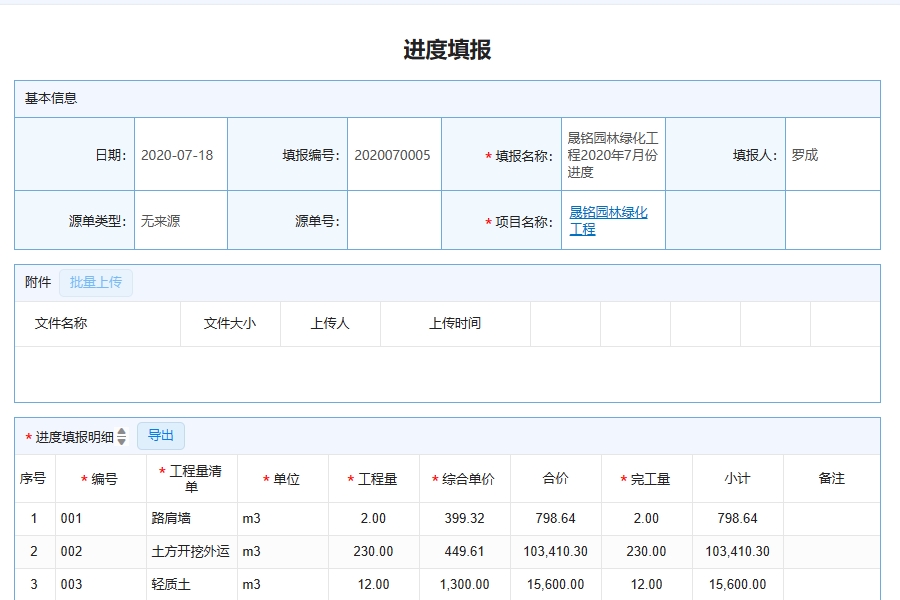Image resolution: width=900 pixels, height=600 pixels.
Task: Select the 15,600.00 合价 cell
Action: [x=556, y=584]
